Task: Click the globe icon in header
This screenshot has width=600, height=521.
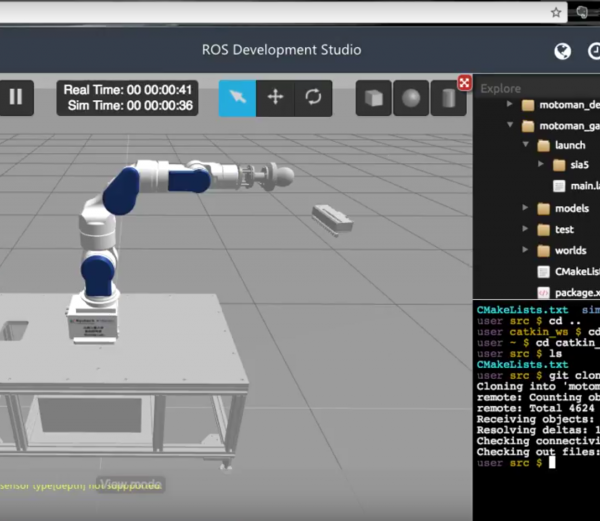Action: point(563,50)
